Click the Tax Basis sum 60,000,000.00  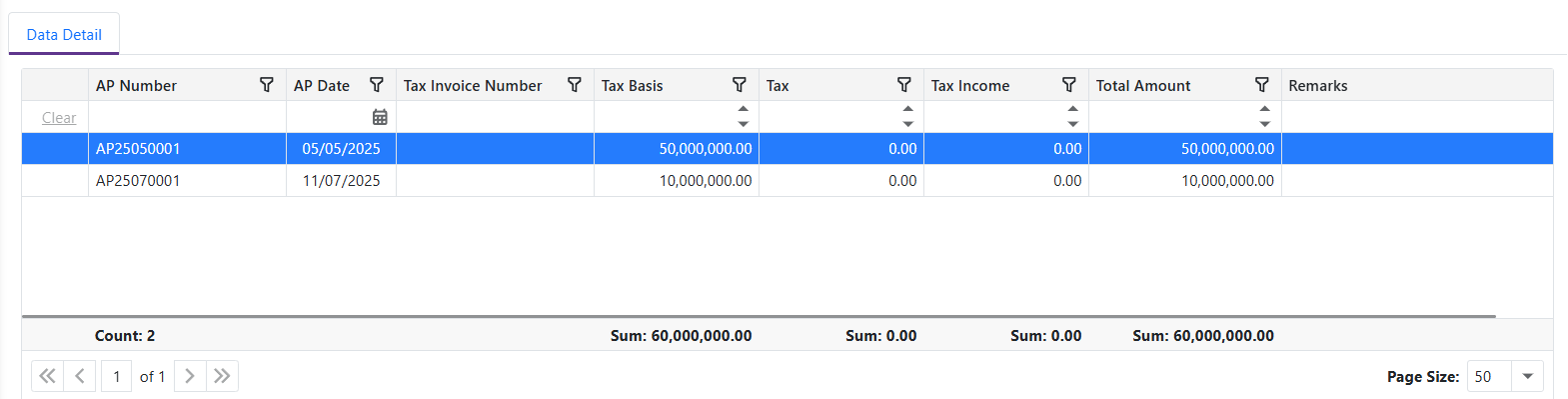tap(682, 336)
